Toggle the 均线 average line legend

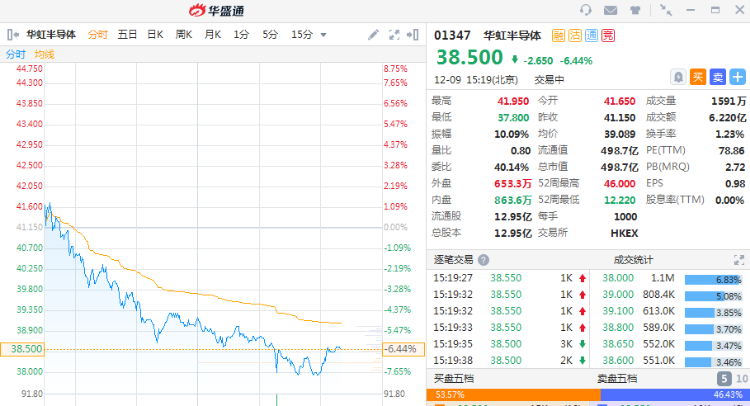[x=44, y=55]
